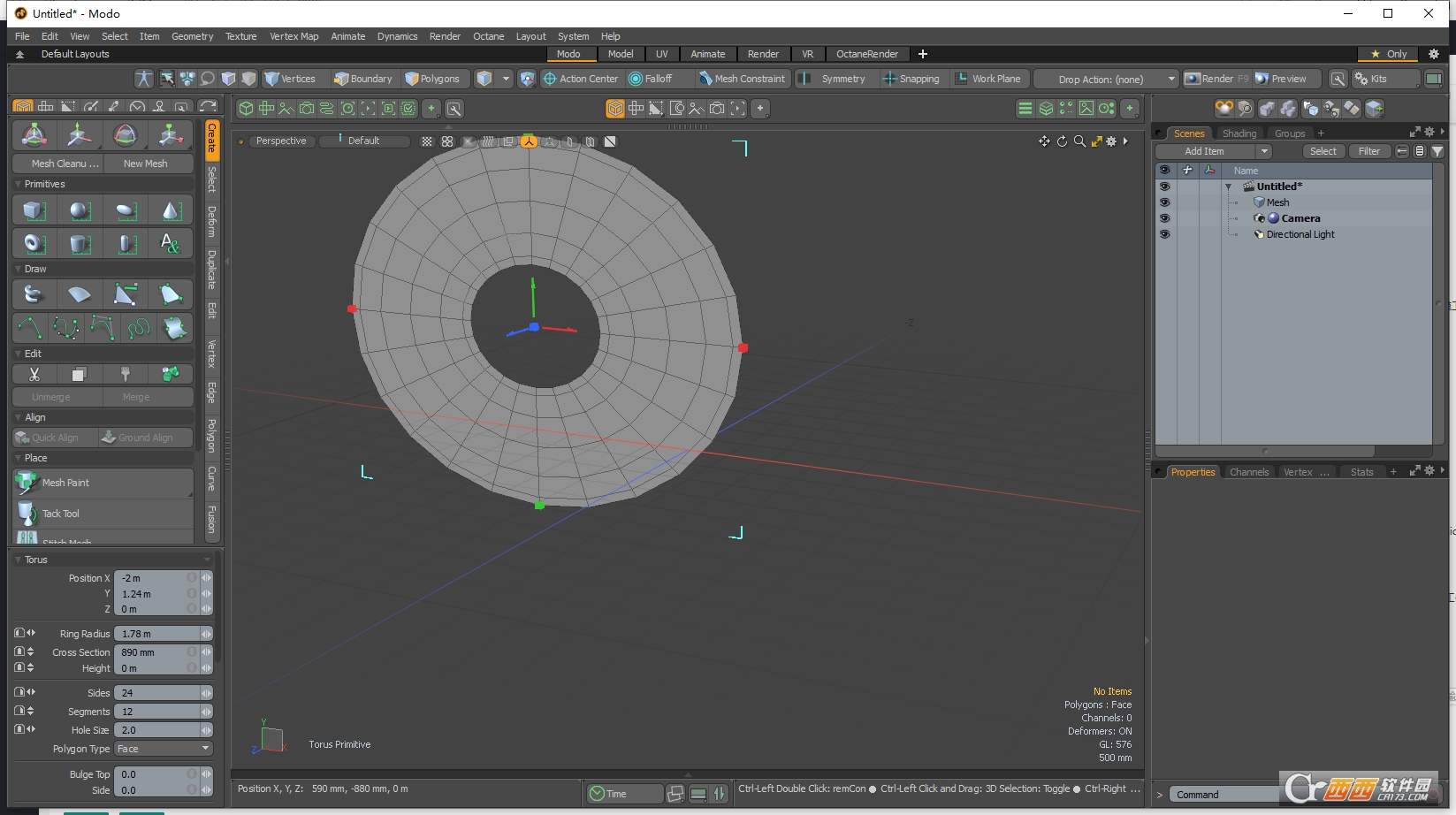
Task: Switch to the Shading tab
Action: 1239,133
